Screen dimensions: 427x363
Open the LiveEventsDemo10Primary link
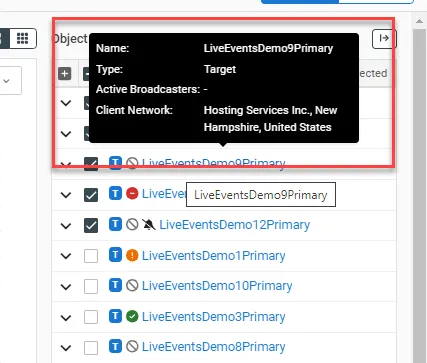point(217,286)
